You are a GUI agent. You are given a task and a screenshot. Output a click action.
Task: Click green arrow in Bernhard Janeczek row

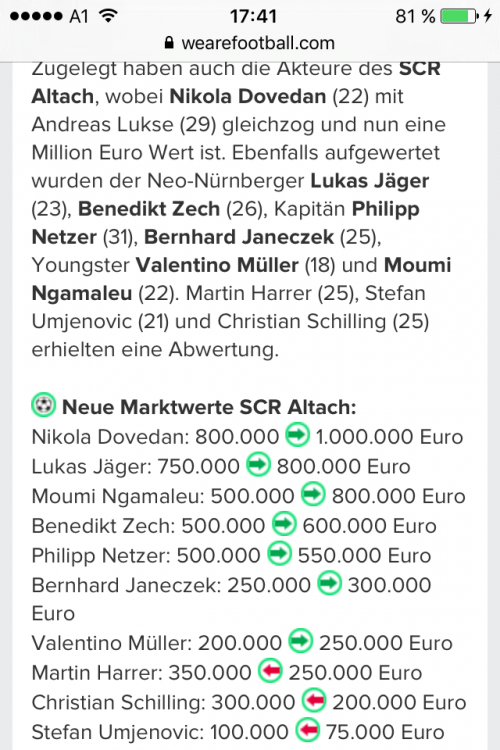coord(330,583)
